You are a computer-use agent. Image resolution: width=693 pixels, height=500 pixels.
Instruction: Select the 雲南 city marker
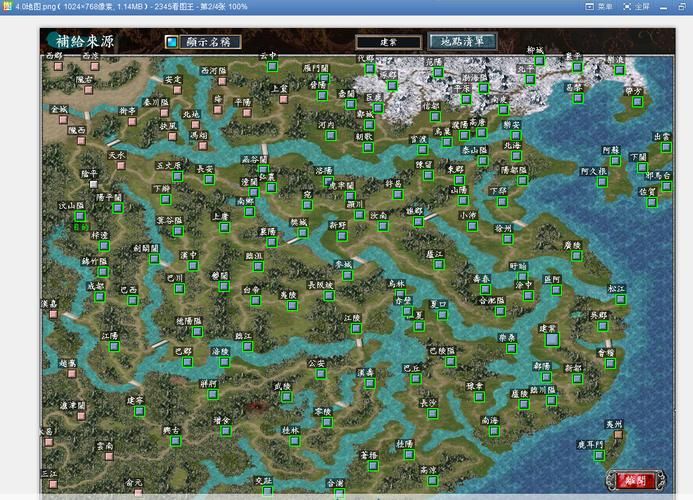click(109, 456)
